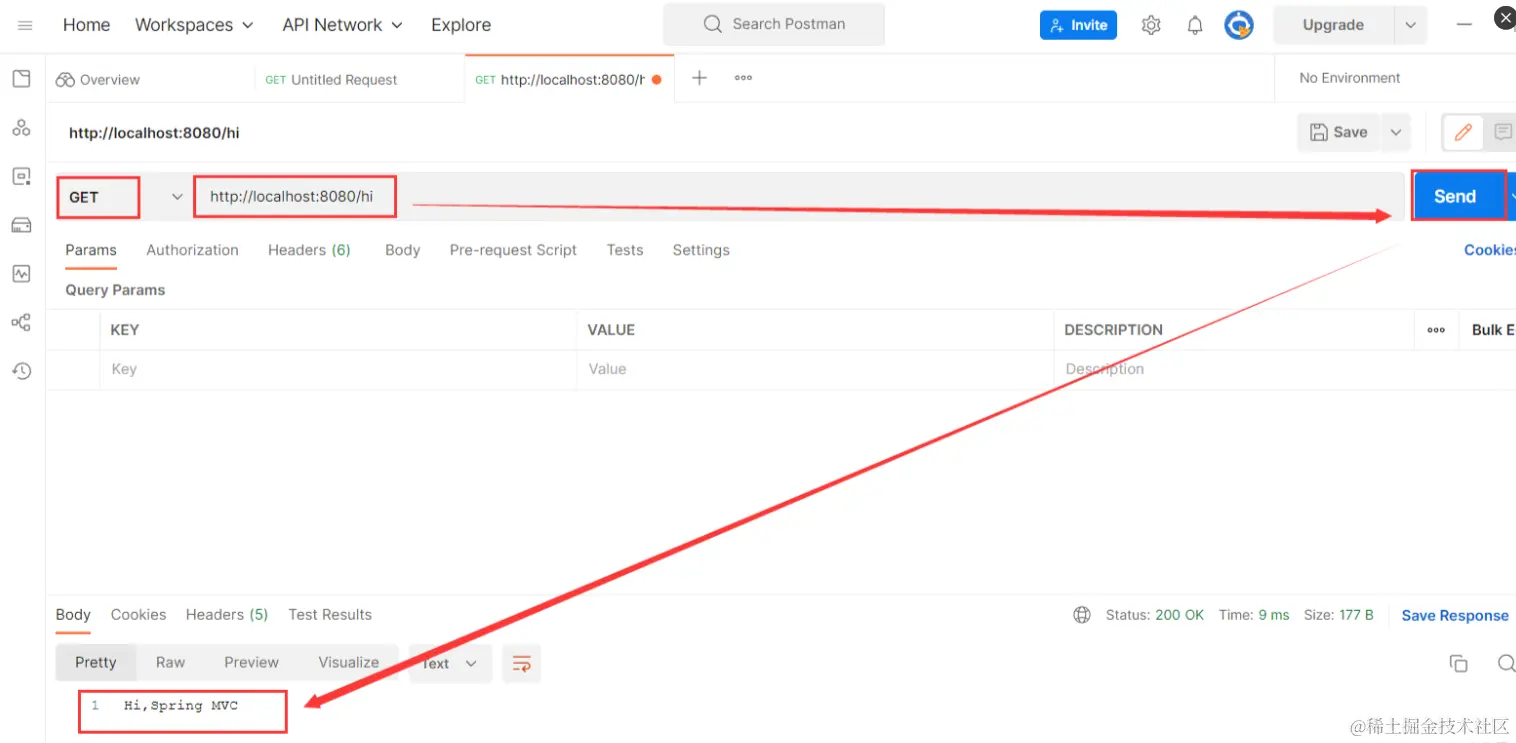The image size is (1516, 743).
Task: Switch to Untitled Request tab
Action: coord(331,80)
